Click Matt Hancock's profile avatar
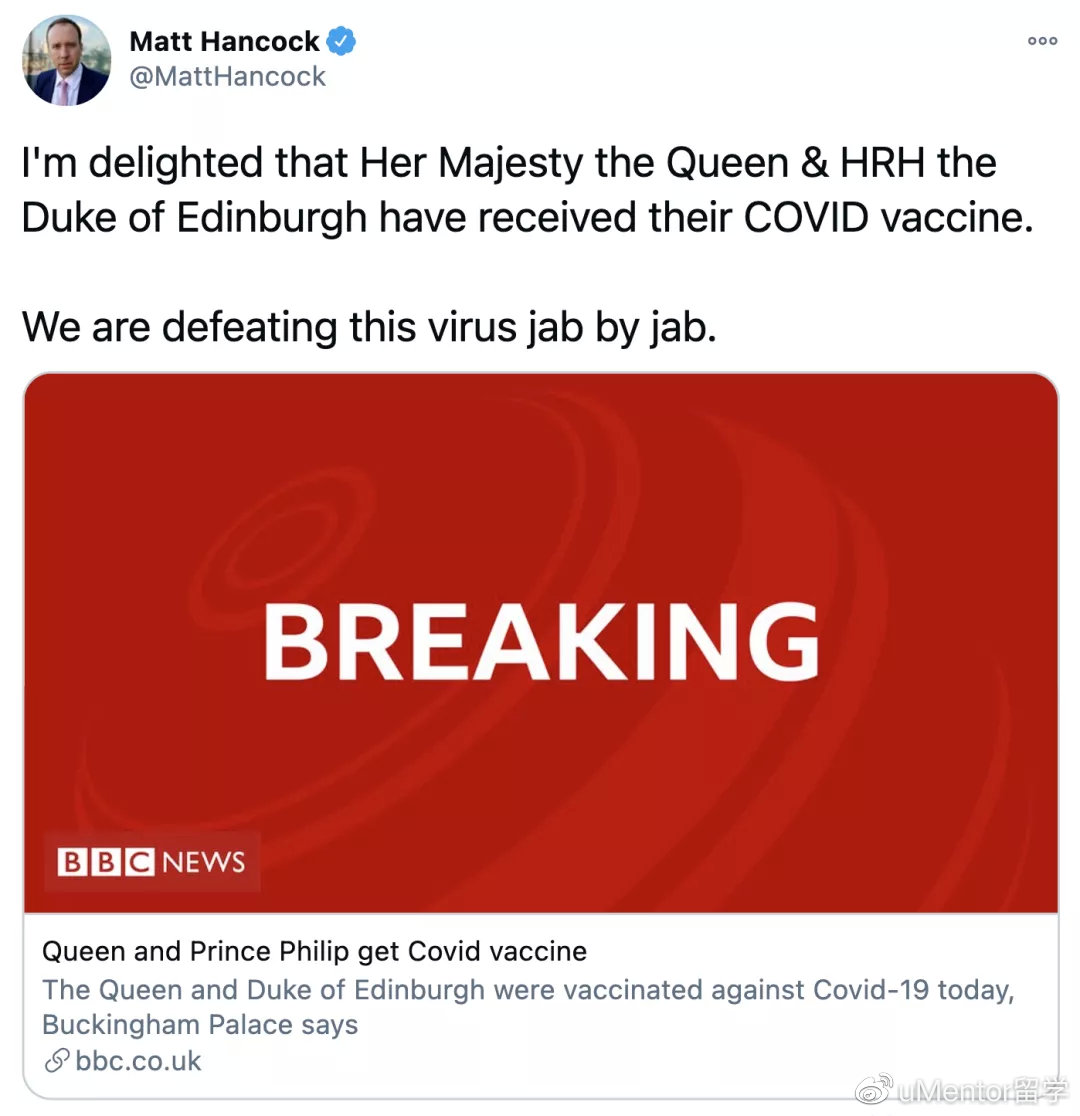 (x=66, y=60)
